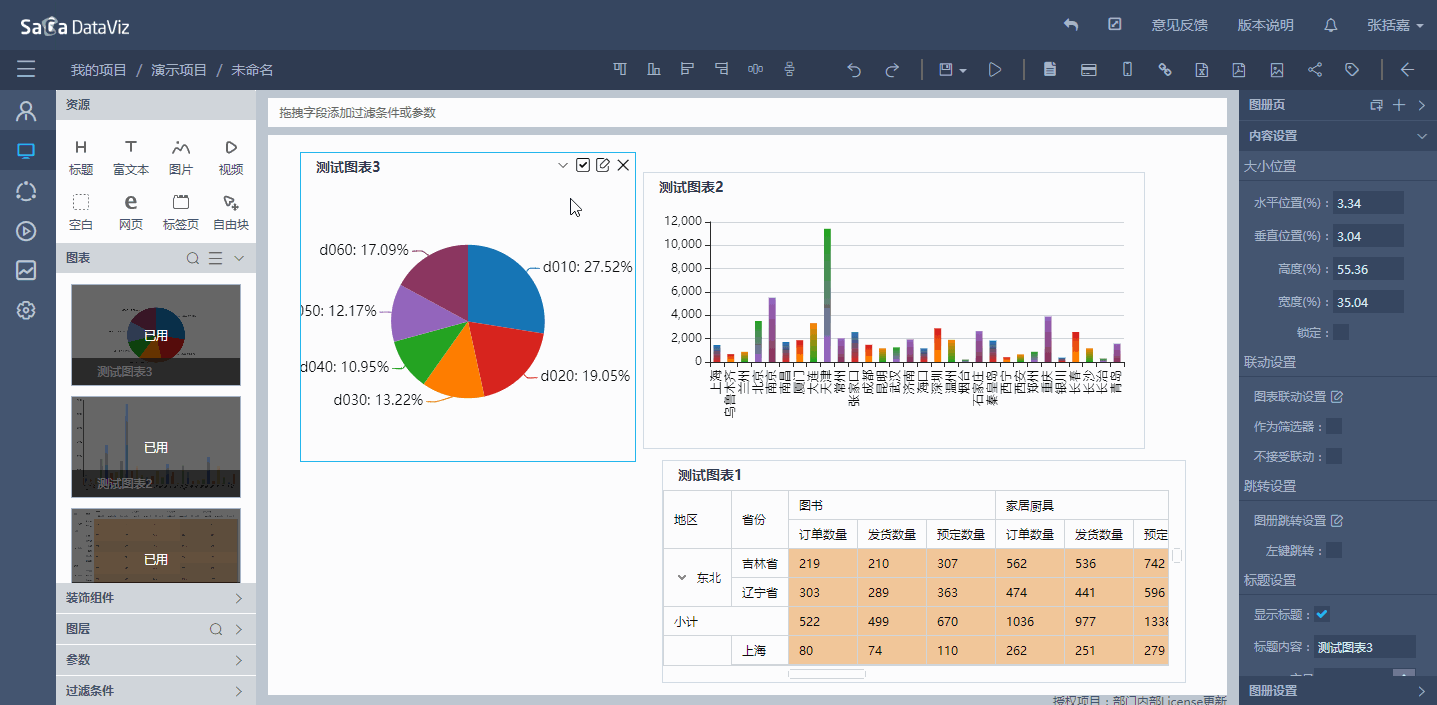Image resolution: width=1437 pixels, height=705 pixels.
Task: Export as image icon
Action: point(1277,70)
